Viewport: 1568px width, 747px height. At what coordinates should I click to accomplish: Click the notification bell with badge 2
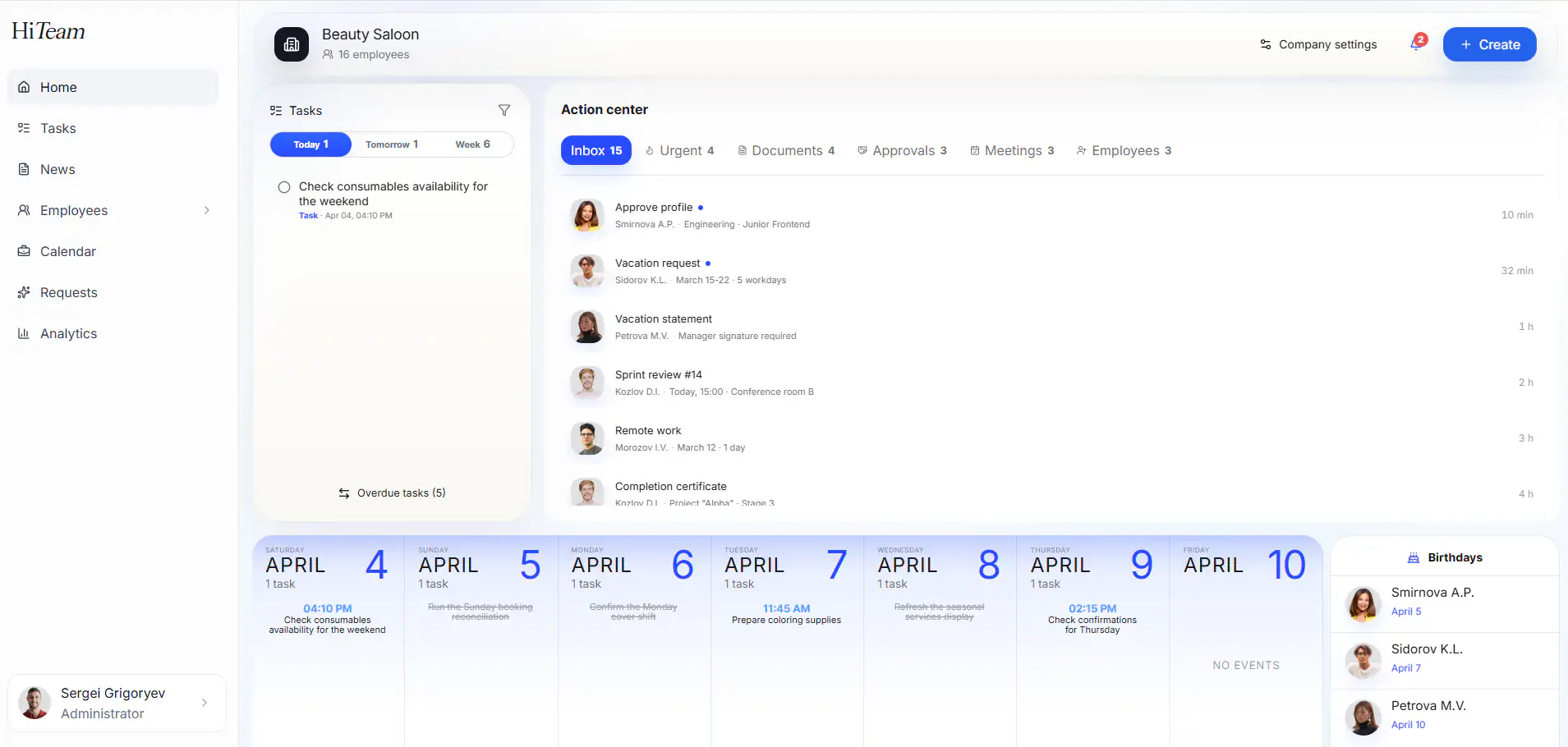point(1414,43)
